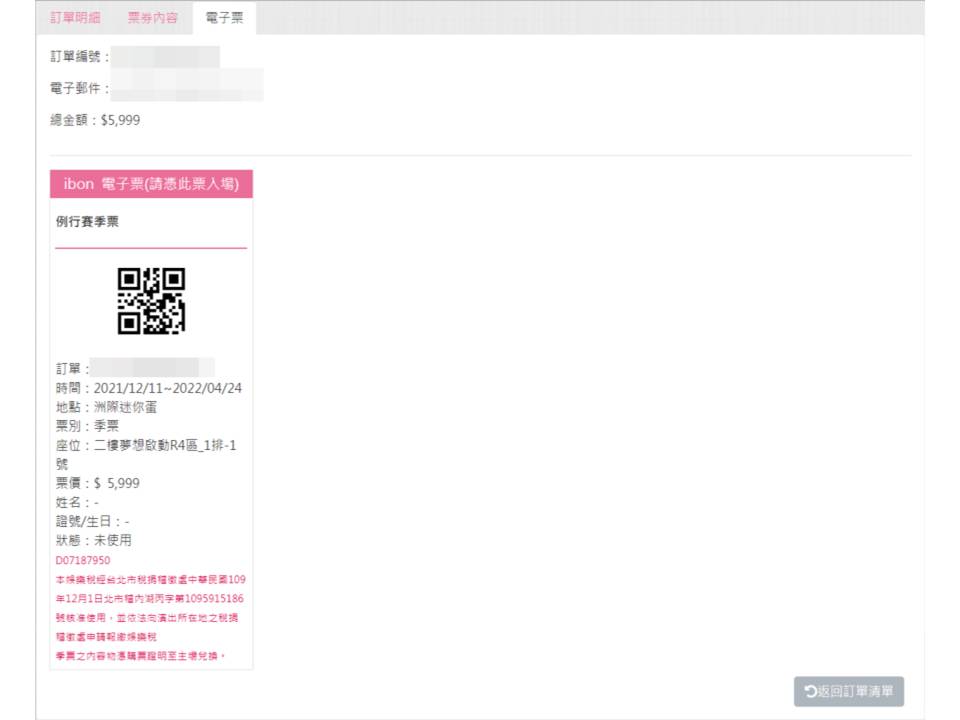Click the 狀態：未使用 status line
The image size is (960, 720).
tap(94, 540)
